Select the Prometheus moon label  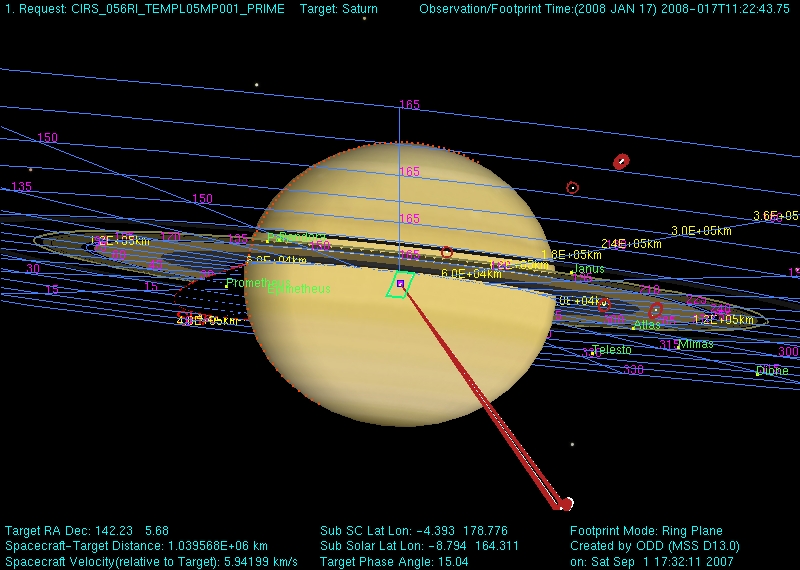(x=256, y=283)
